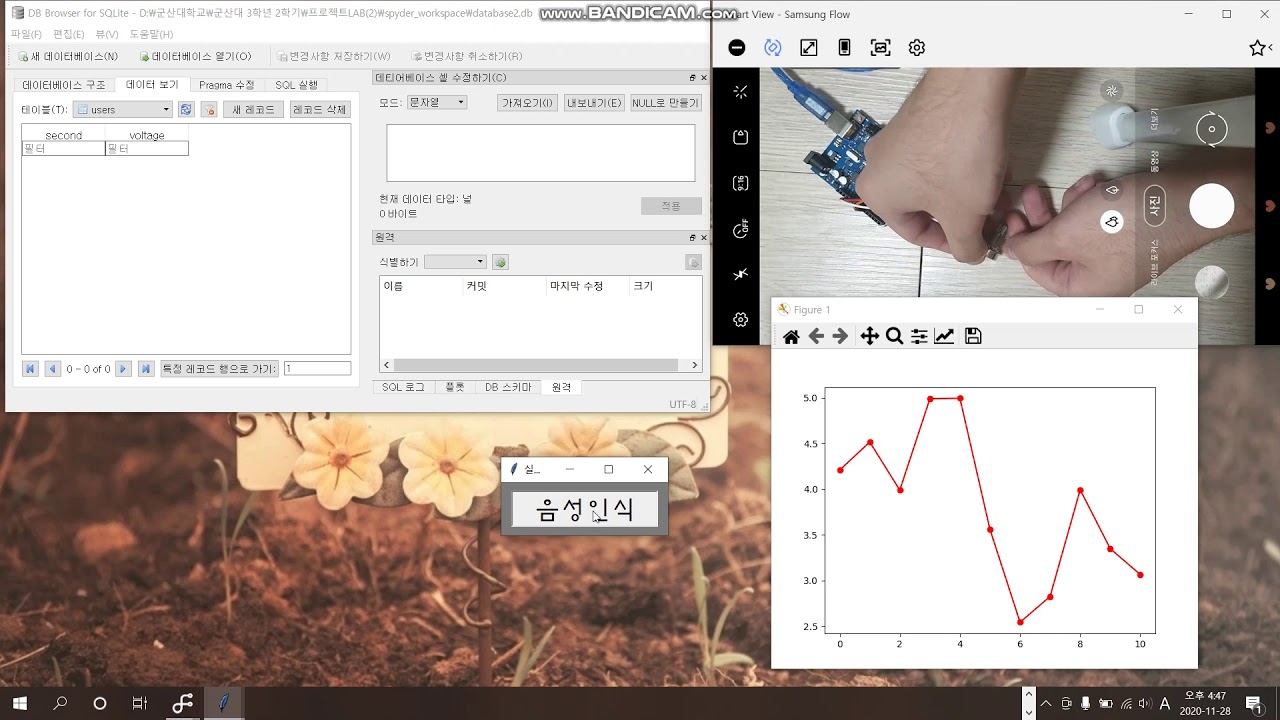
Task: Open Windows Start menu
Action: [20, 703]
